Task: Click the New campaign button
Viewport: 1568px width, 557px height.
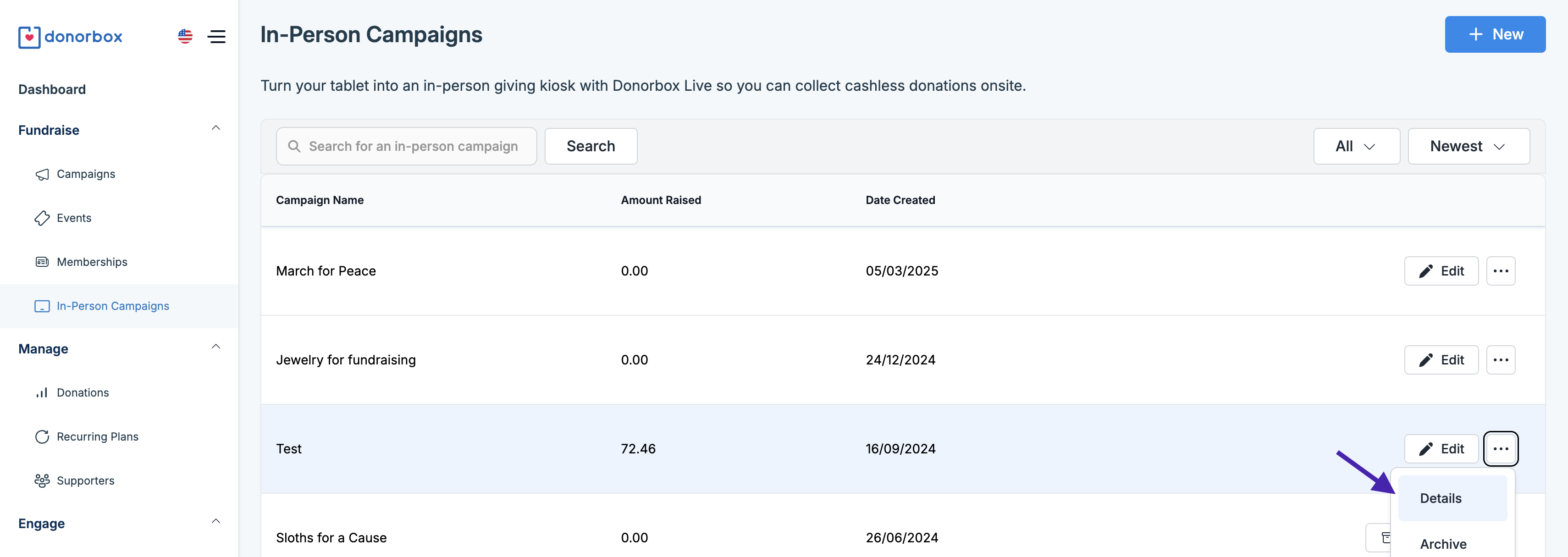Action: [x=1494, y=34]
